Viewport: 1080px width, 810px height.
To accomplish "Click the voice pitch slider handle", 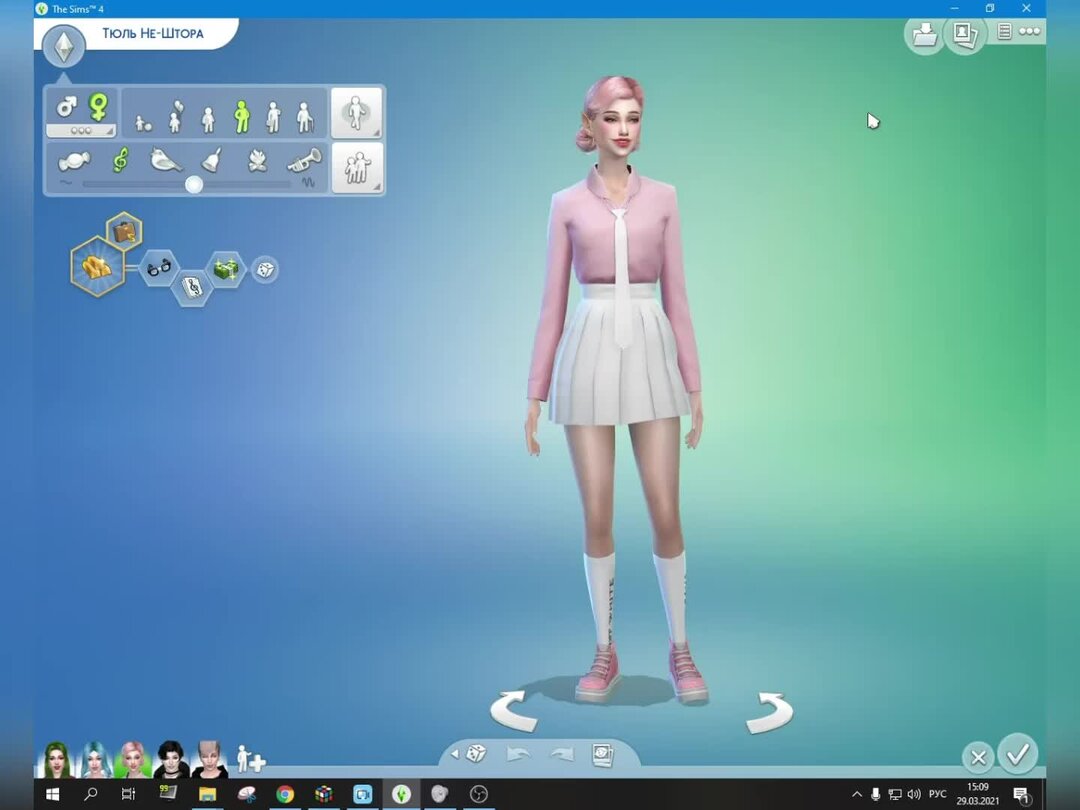I will click(x=194, y=185).
